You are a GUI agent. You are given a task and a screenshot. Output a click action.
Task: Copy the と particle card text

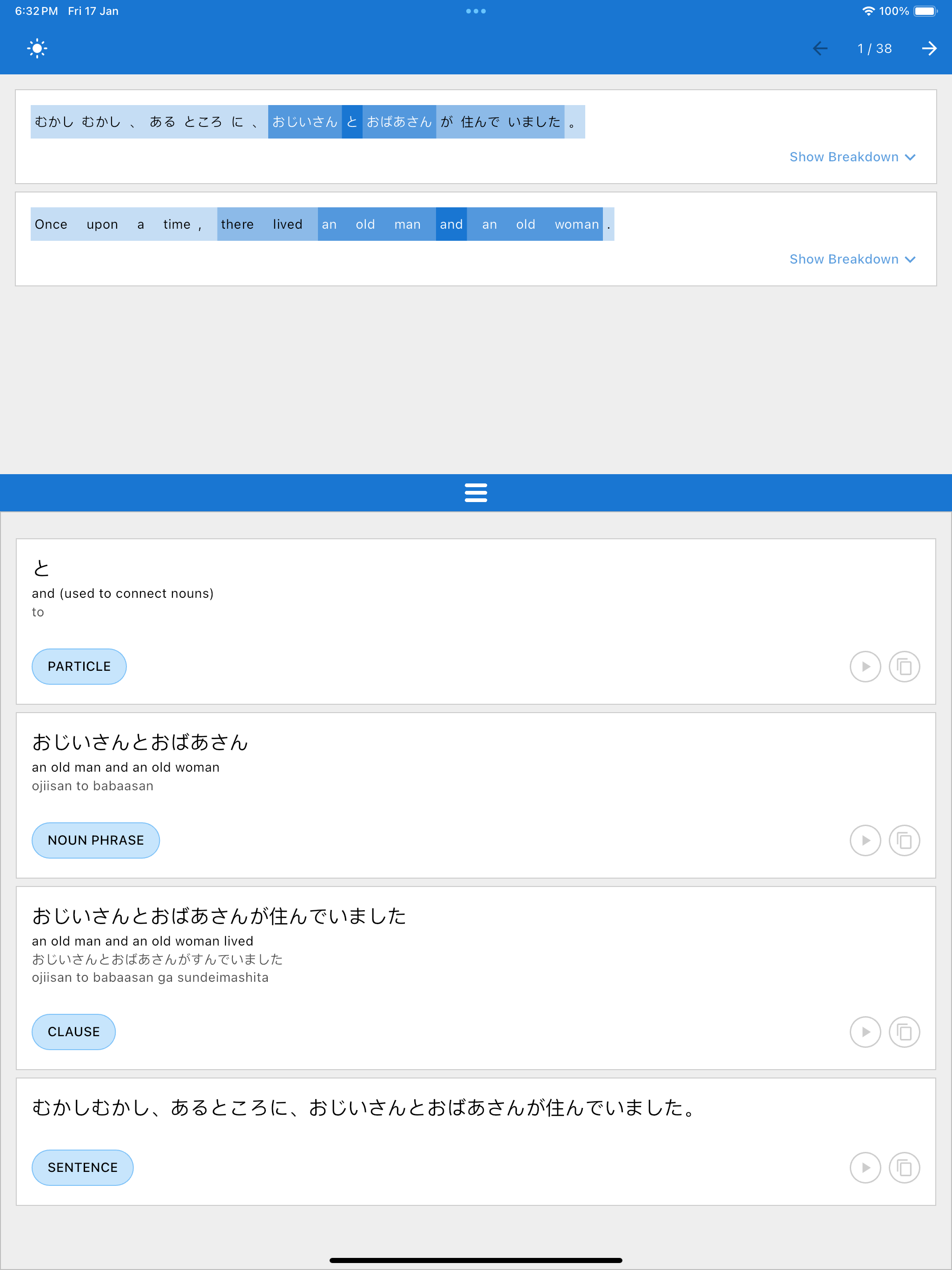pos(904,667)
